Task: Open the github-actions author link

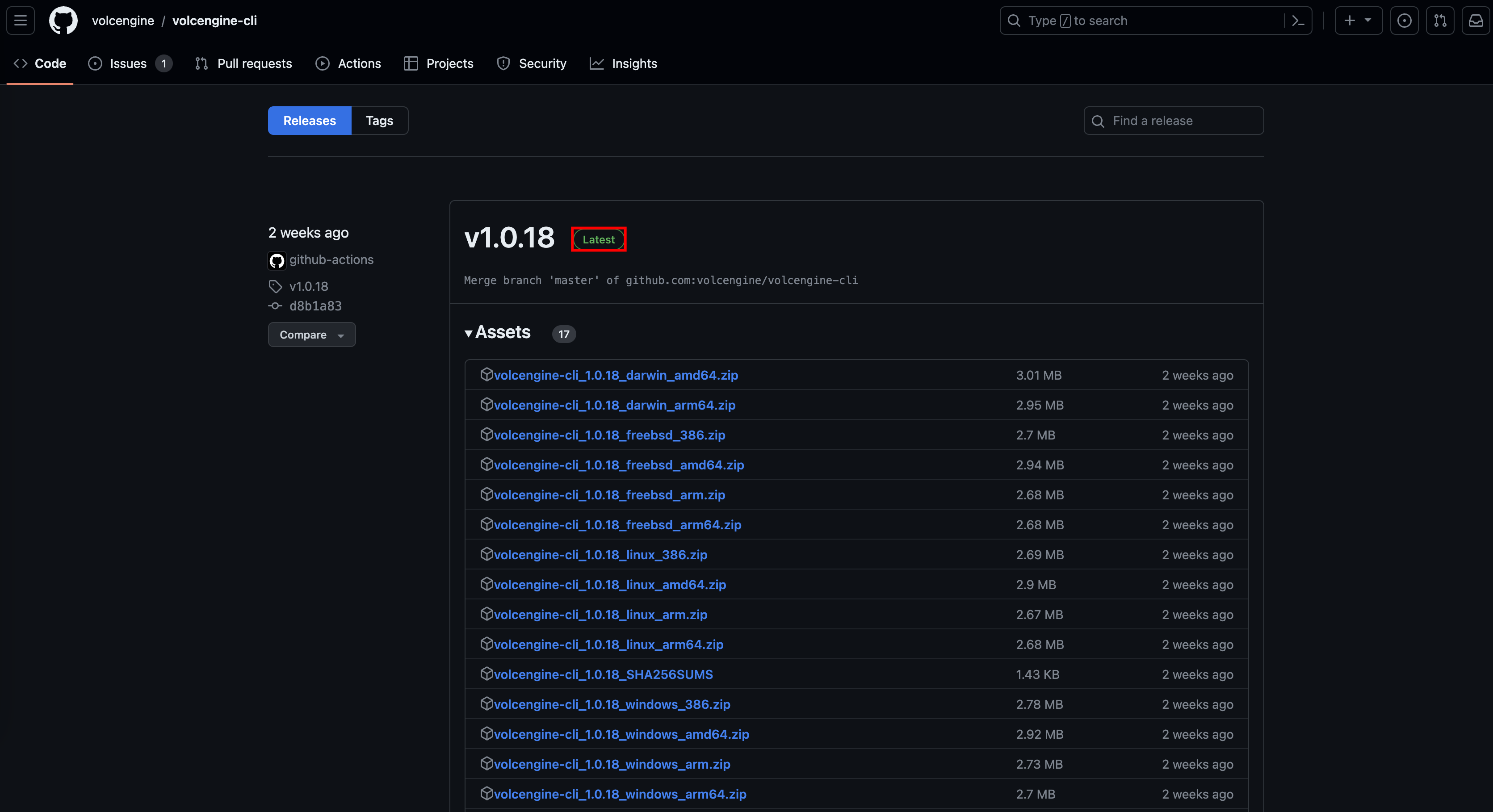Action: click(331, 260)
